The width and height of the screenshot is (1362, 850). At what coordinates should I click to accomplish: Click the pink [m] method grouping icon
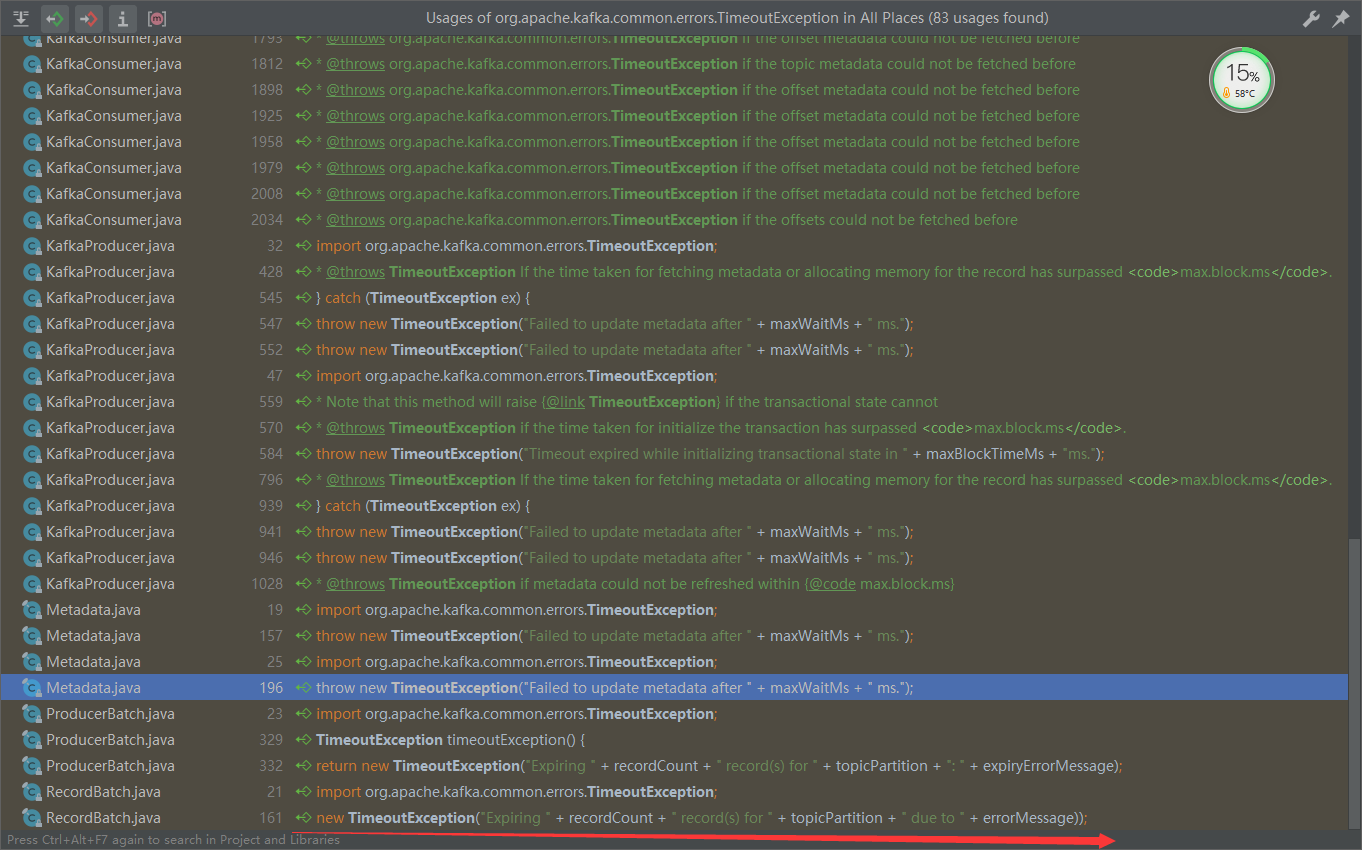tap(157, 18)
